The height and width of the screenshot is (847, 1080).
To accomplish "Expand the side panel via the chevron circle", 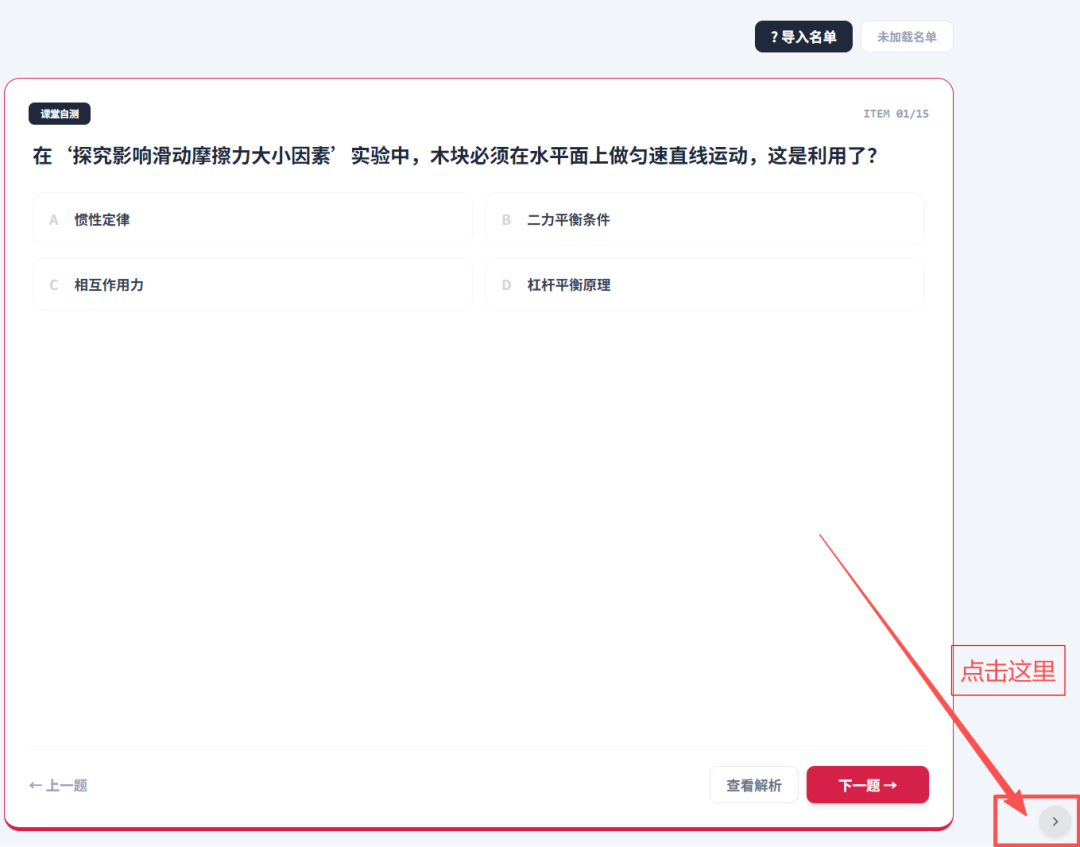I will pos(1054,821).
